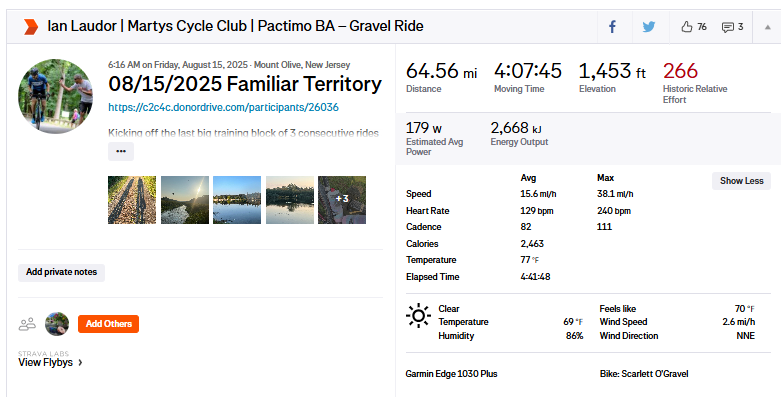The width and height of the screenshot is (781, 397).
Task: Open the sunlit water photo thumbnail
Action: (x=185, y=200)
